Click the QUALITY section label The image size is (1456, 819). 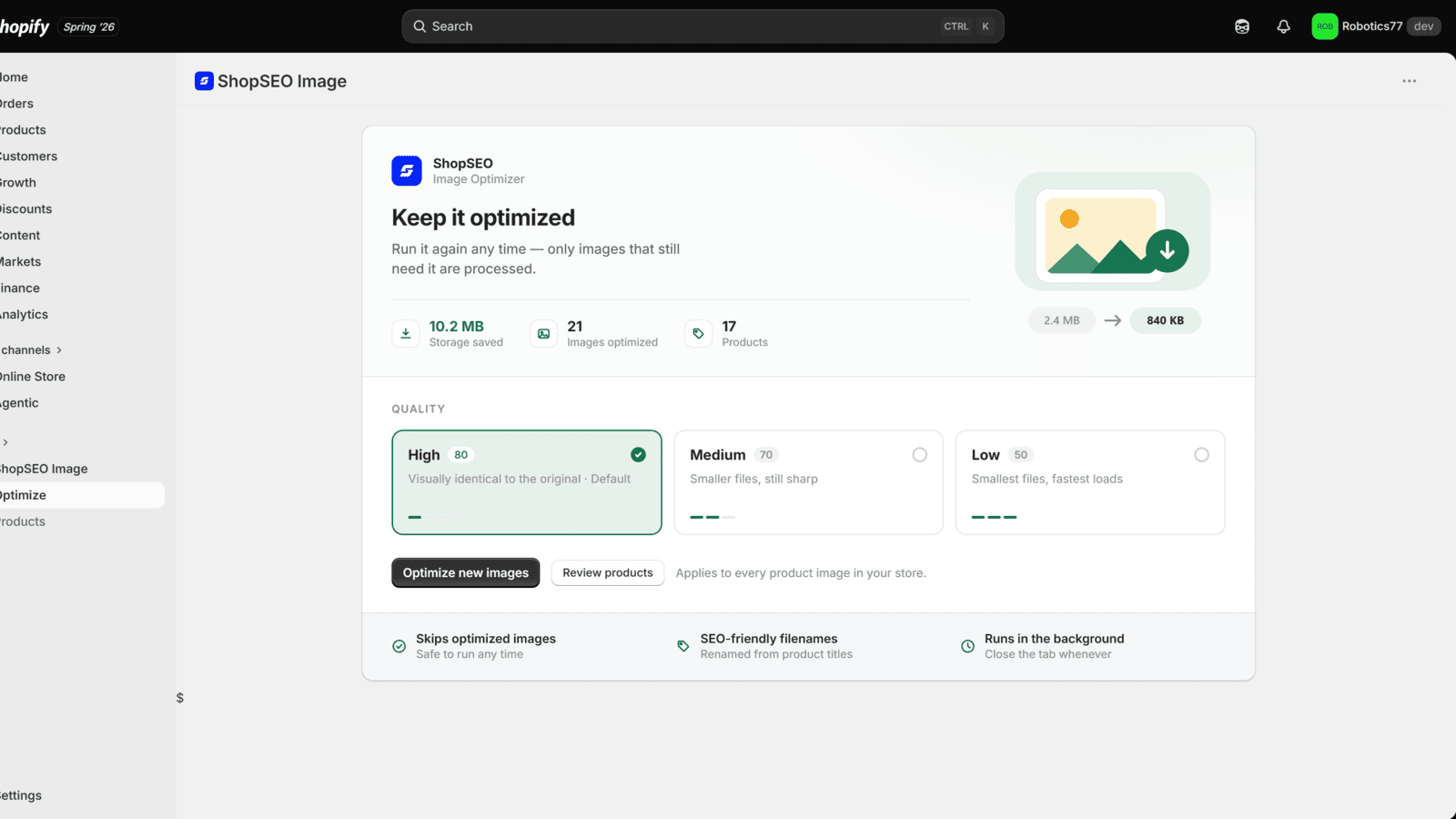[x=419, y=409]
